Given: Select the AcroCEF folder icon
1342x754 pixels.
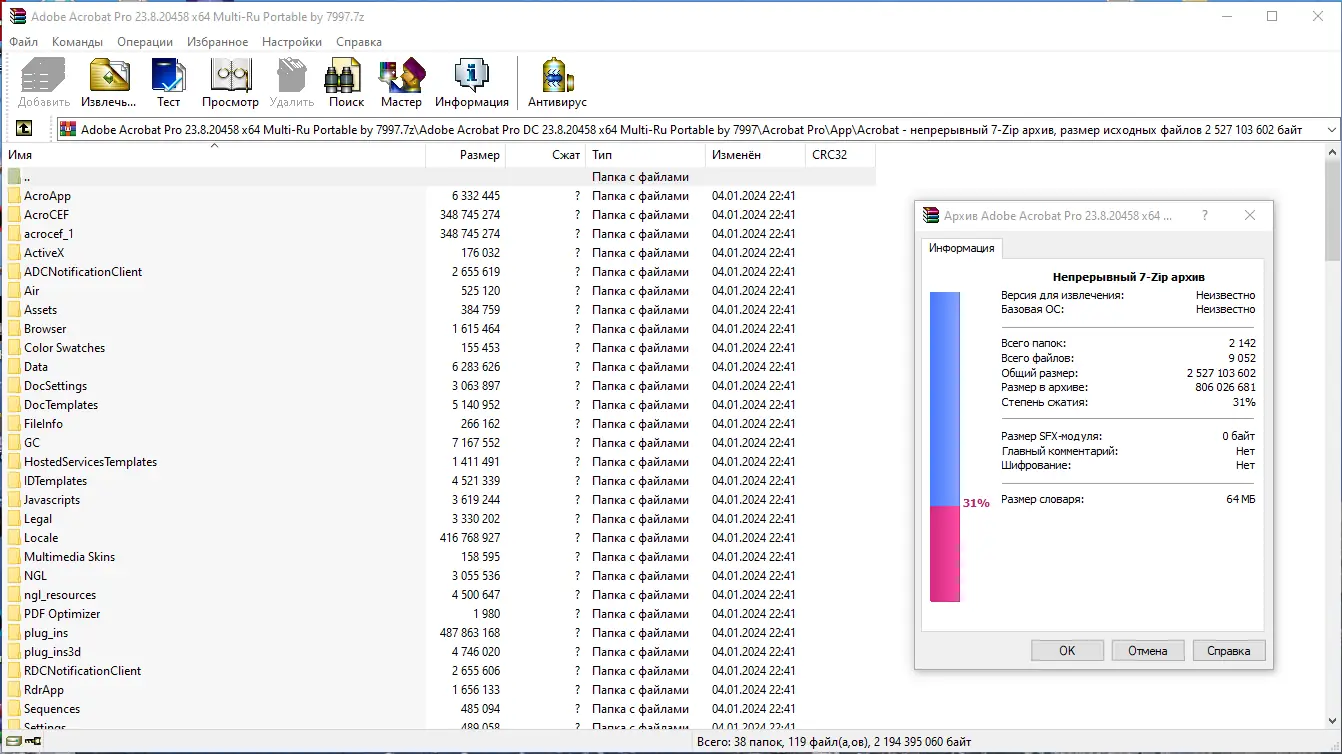Looking at the screenshot, I should [14, 215].
